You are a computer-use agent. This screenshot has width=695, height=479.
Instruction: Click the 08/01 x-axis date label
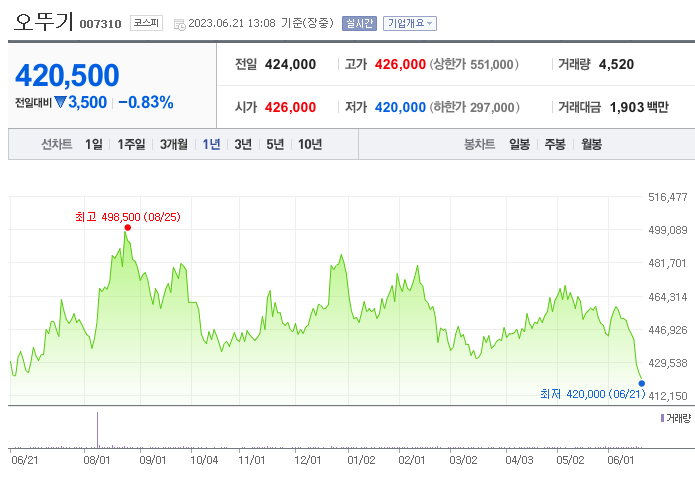coord(97,460)
